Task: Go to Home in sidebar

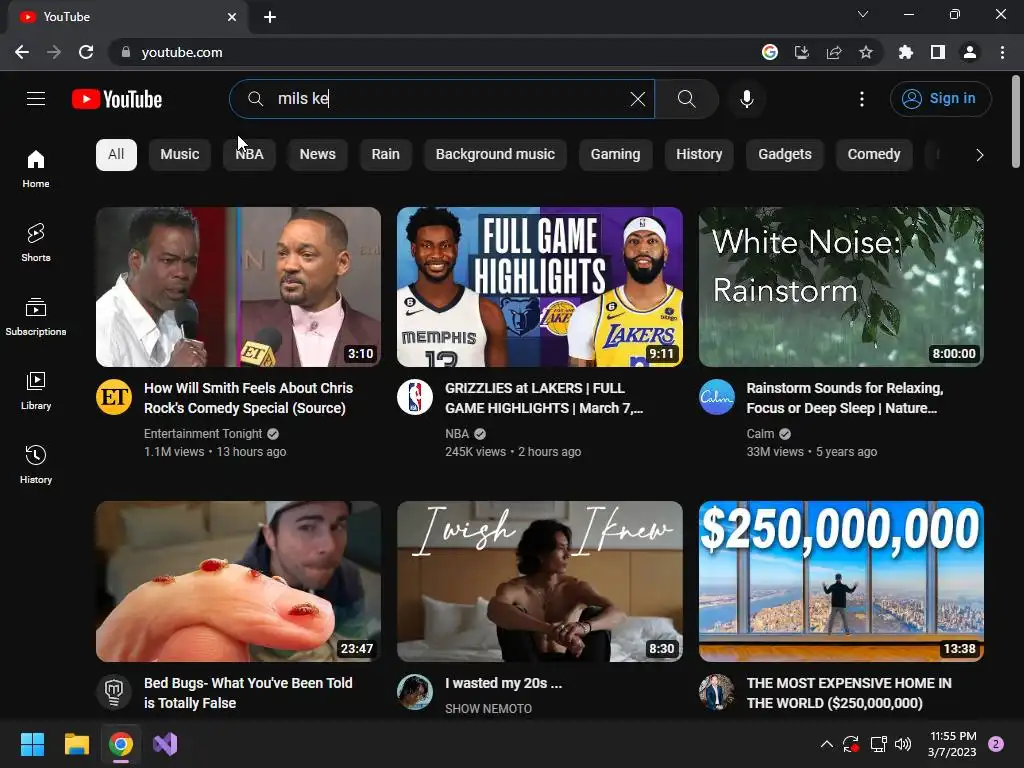Action: click(x=36, y=168)
